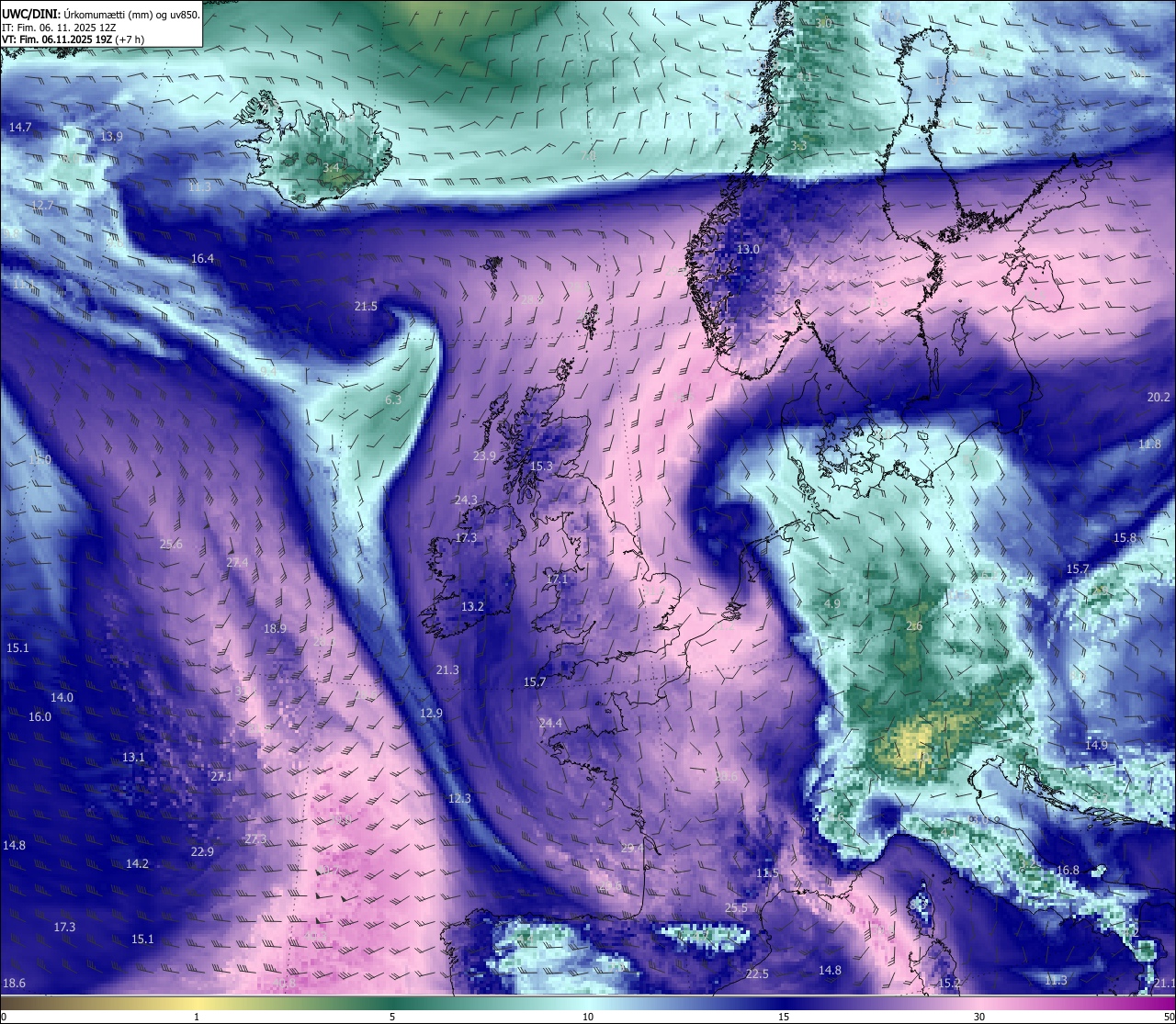Click the map value '3.0' at the top
The width and height of the screenshot is (1176, 1024).
coord(824,23)
